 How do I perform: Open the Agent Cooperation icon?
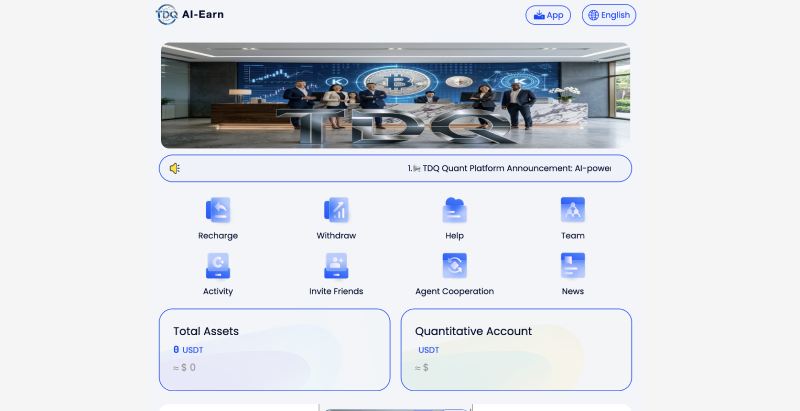[454, 266]
